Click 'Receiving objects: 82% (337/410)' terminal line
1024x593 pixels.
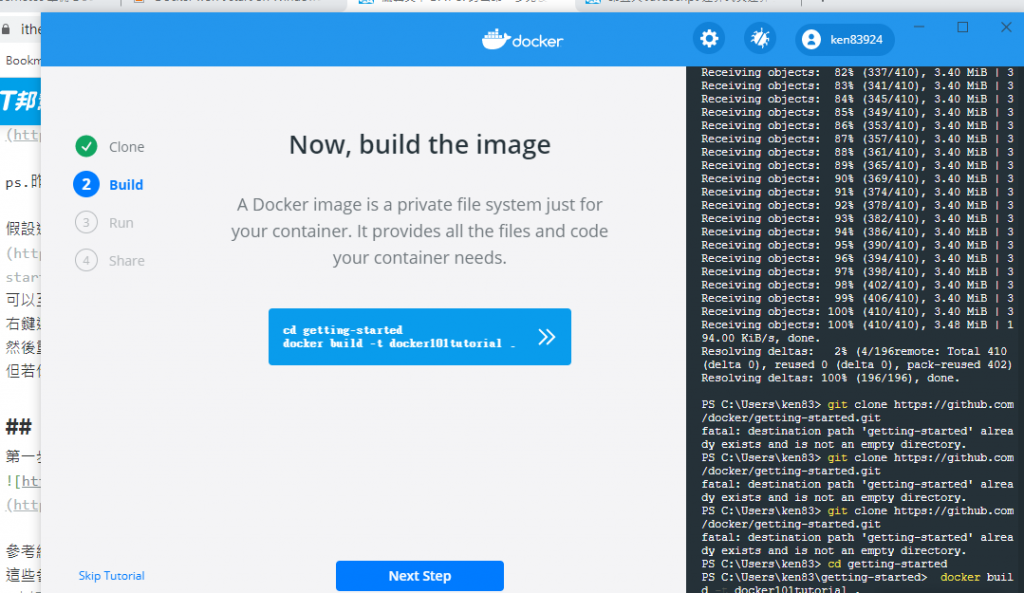[x=857, y=72]
